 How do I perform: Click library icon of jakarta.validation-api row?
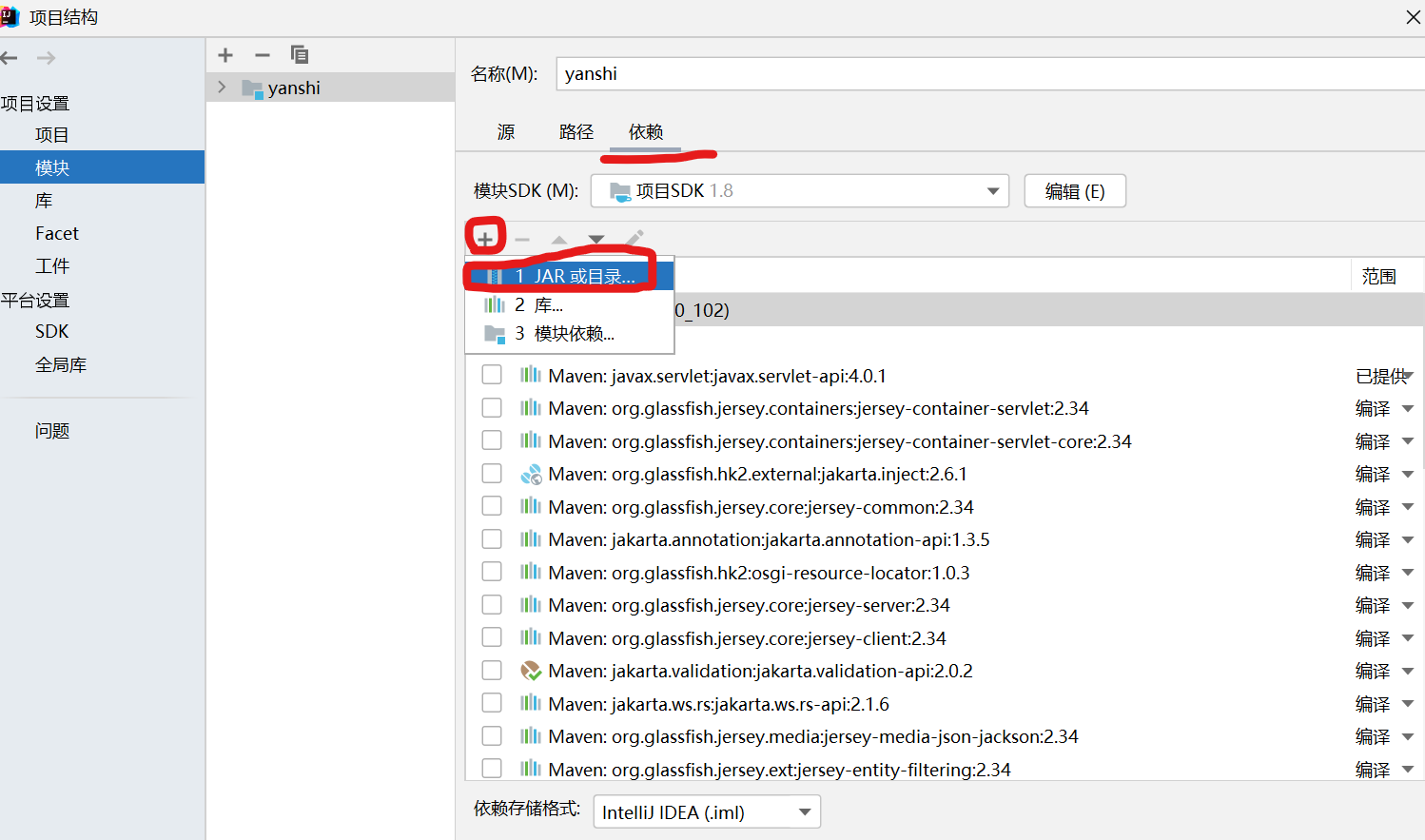click(531, 671)
